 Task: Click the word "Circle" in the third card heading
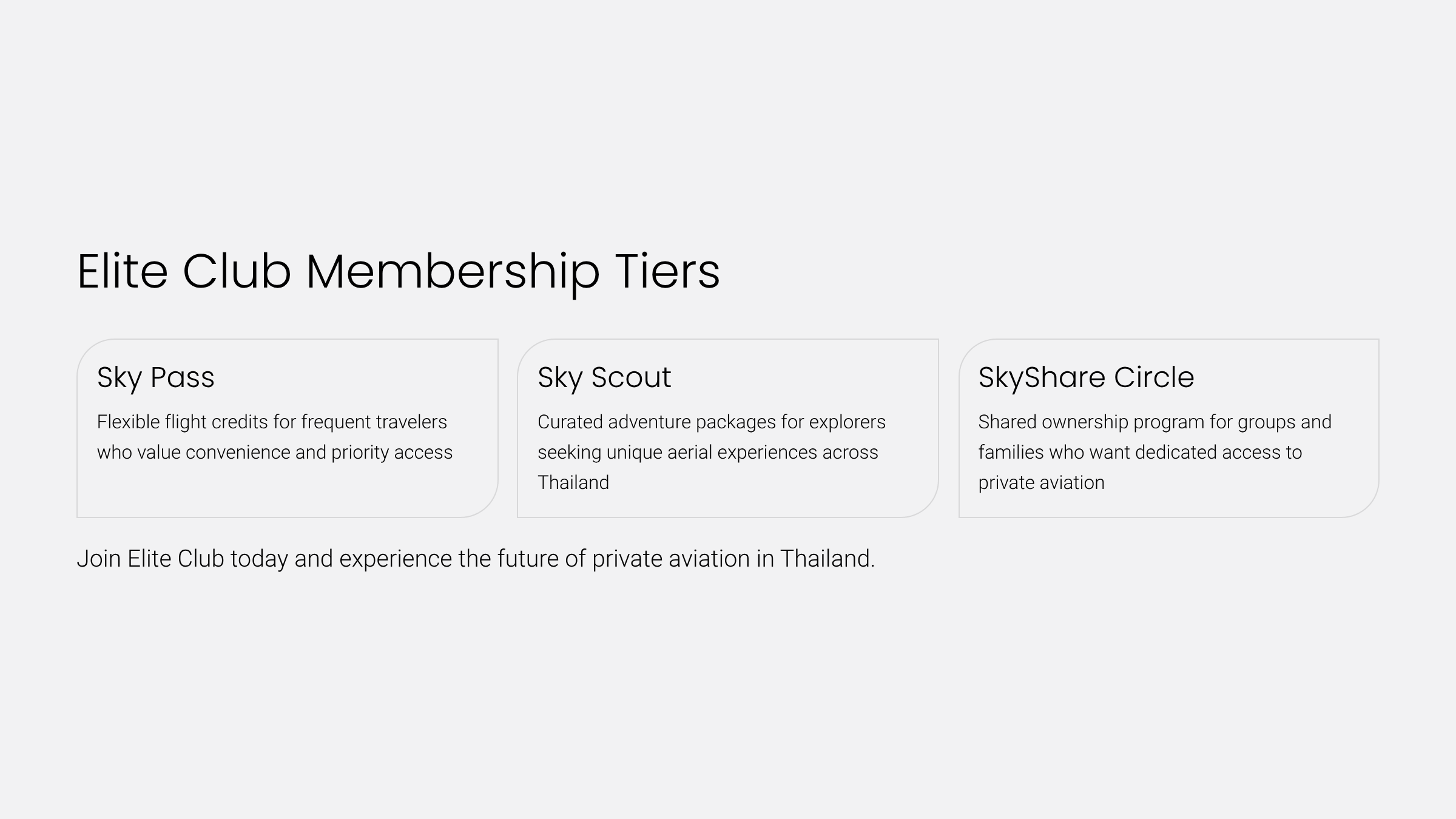(1154, 377)
